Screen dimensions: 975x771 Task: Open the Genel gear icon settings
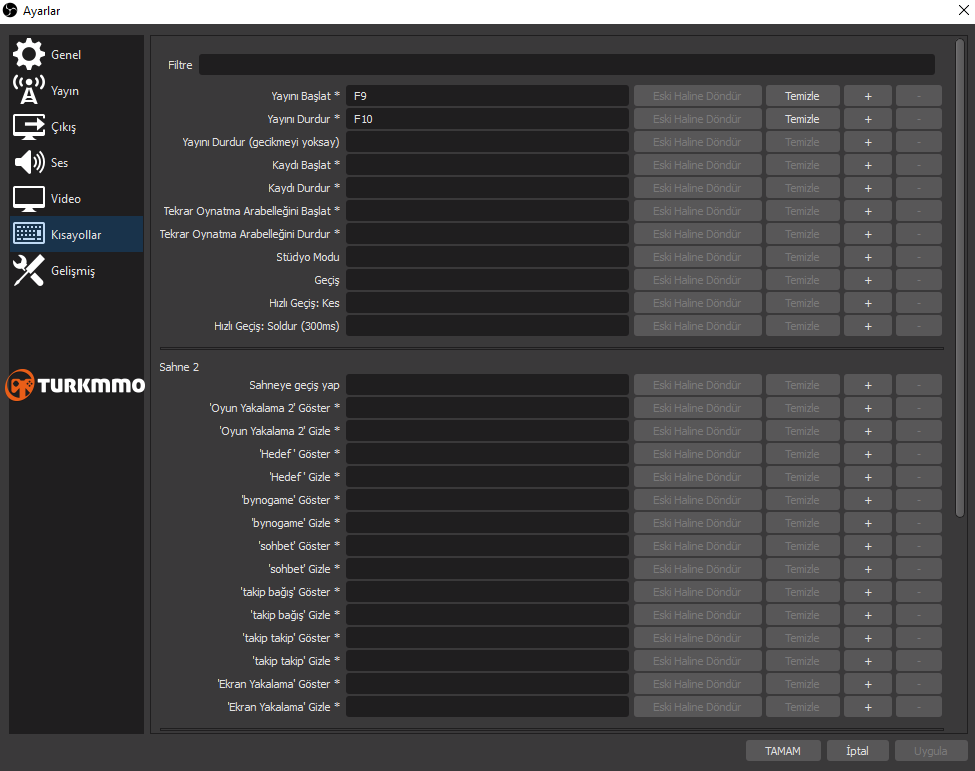(x=29, y=54)
